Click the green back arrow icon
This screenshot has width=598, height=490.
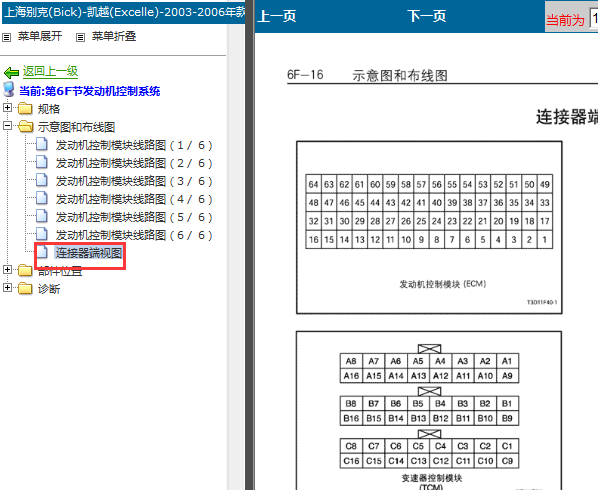coord(11,72)
